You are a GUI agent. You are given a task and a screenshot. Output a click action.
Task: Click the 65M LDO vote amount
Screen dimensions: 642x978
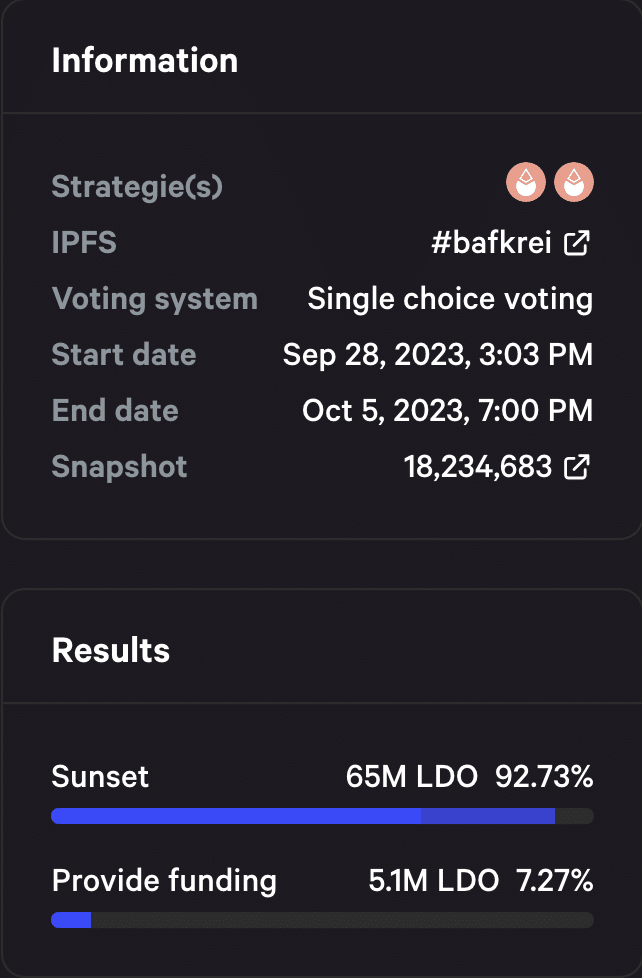(412, 777)
